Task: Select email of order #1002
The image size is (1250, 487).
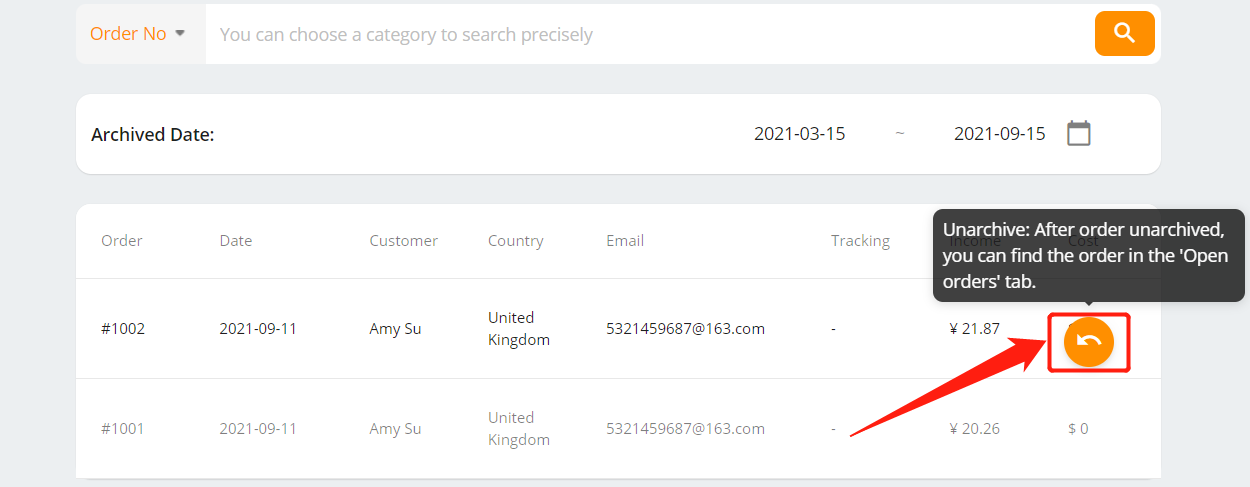Action: click(x=686, y=328)
